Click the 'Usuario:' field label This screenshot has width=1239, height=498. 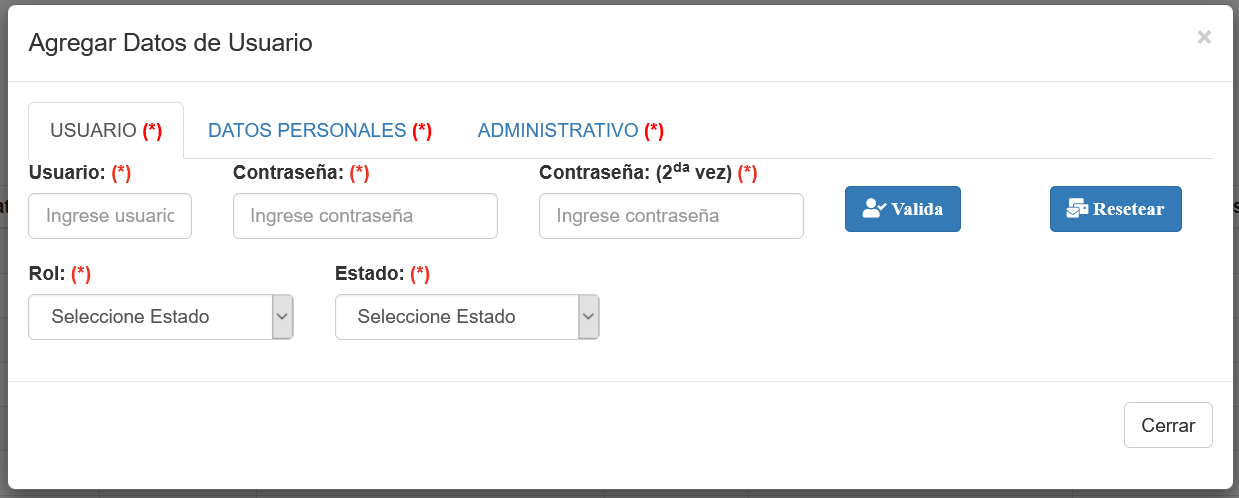click(x=68, y=172)
